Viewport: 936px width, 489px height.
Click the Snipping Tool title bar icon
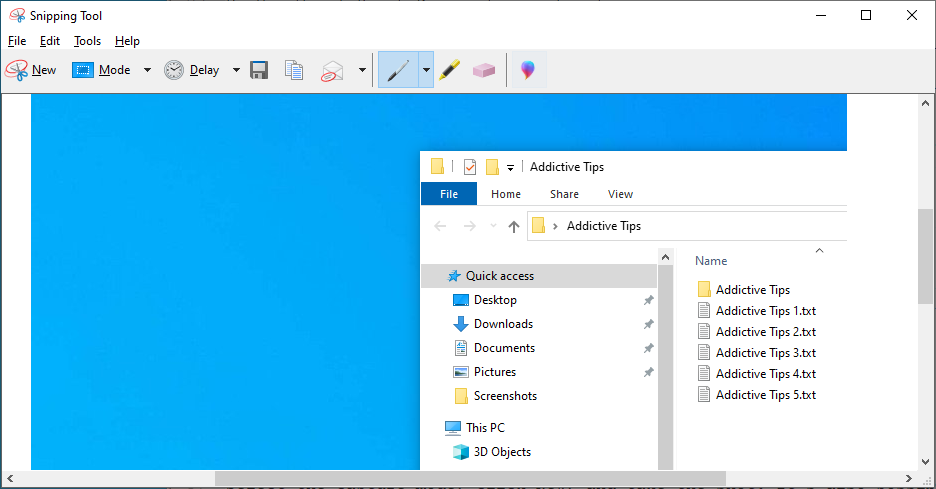[17, 16]
